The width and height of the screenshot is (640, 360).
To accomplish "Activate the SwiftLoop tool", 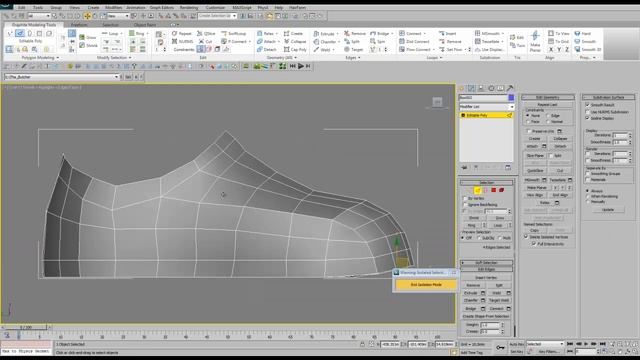I will [x=234, y=33].
